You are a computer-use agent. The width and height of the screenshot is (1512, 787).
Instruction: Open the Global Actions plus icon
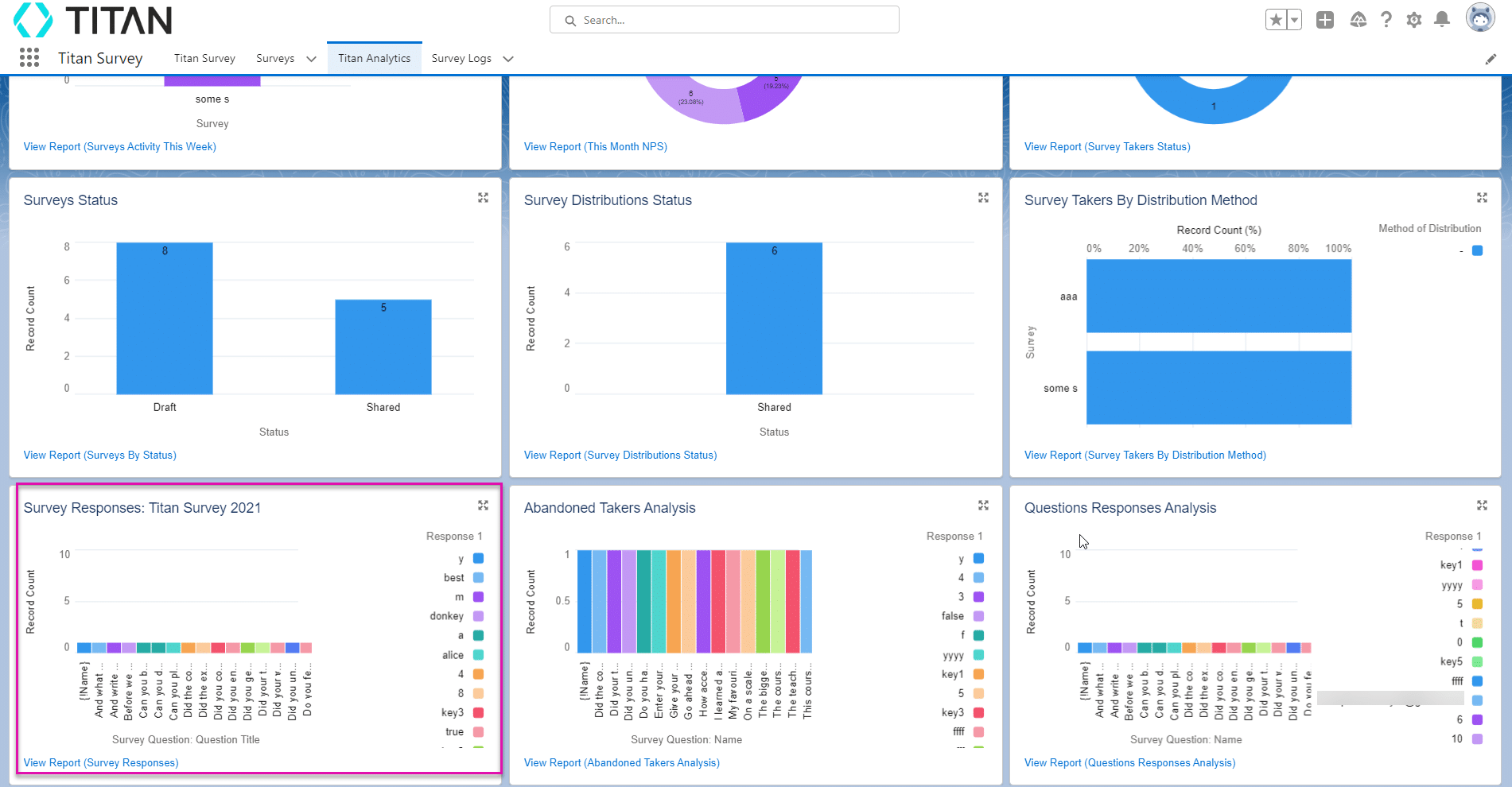(1324, 20)
